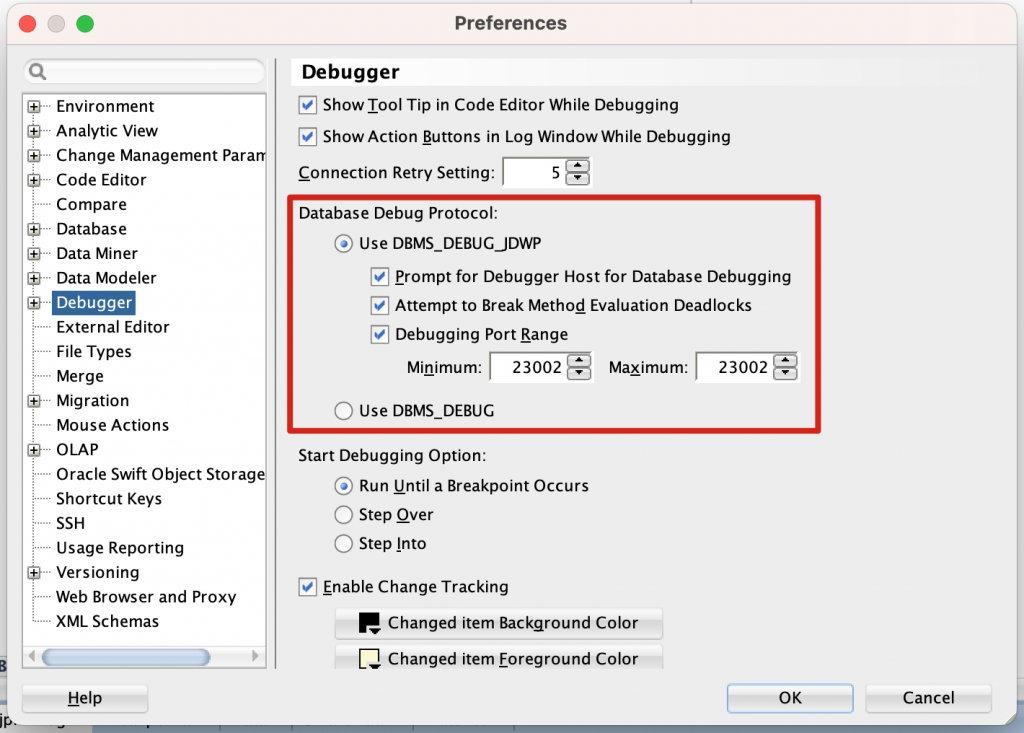The width and height of the screenshot is (1024, 733).
Task: Expand the Environment tree node
Action: click(x=34, y=106)
